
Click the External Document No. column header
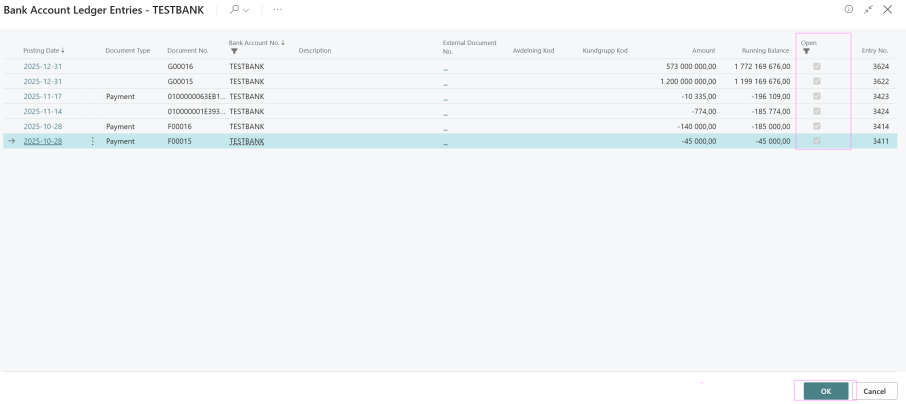click(470, 47)
